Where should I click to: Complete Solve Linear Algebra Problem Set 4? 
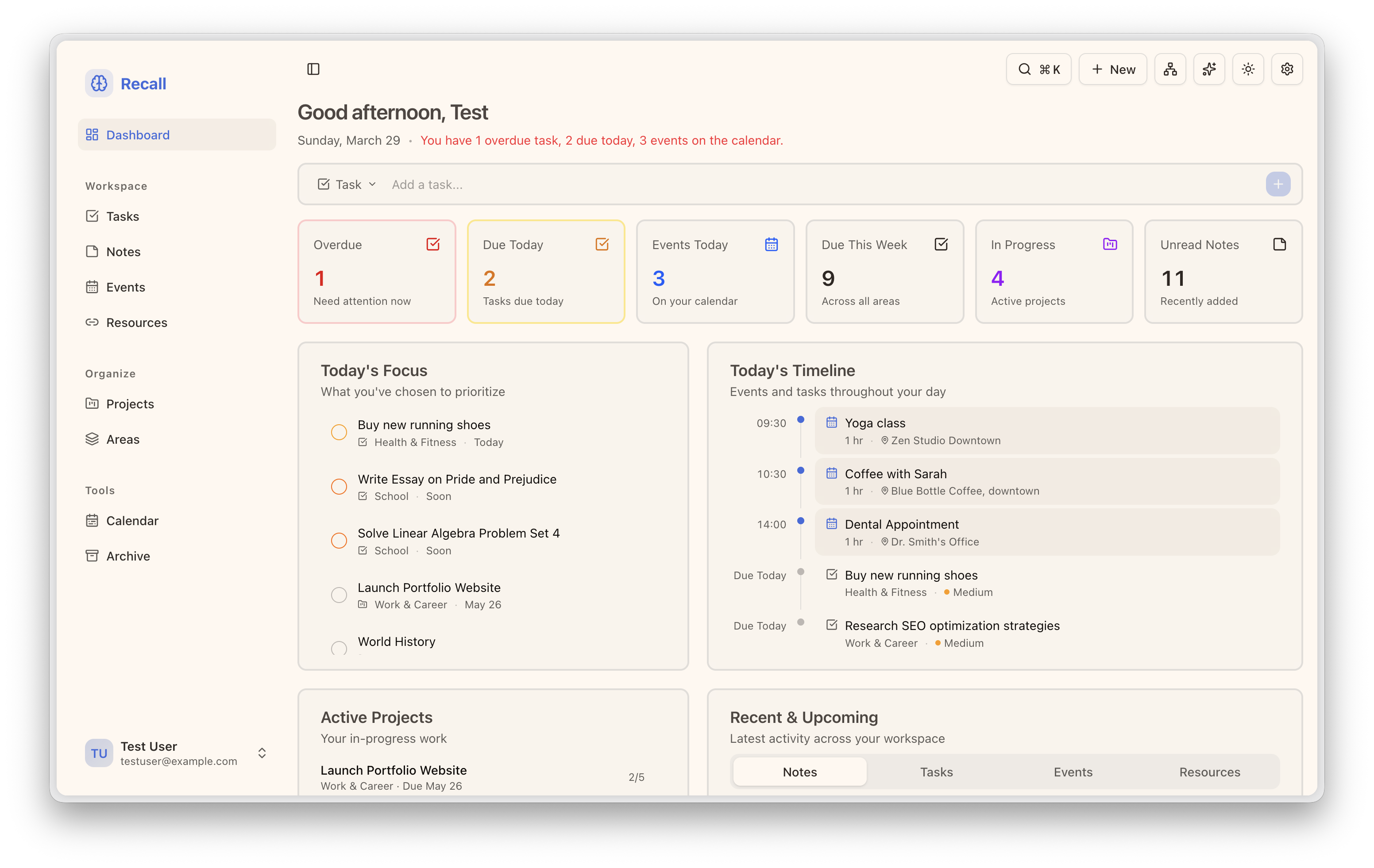pyautogui.click(x=340, y=541)
